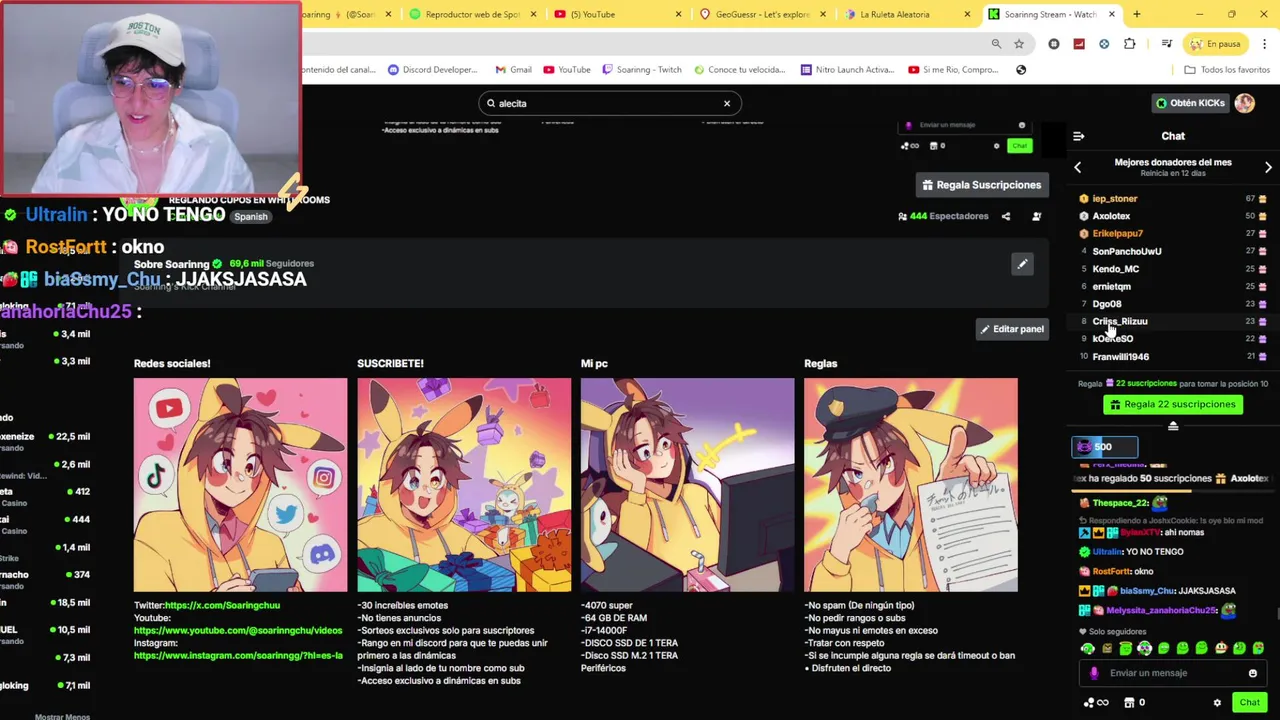Send the message with the green Chat button
This screenshot has width=1280, height=720.
point(1249,703)
